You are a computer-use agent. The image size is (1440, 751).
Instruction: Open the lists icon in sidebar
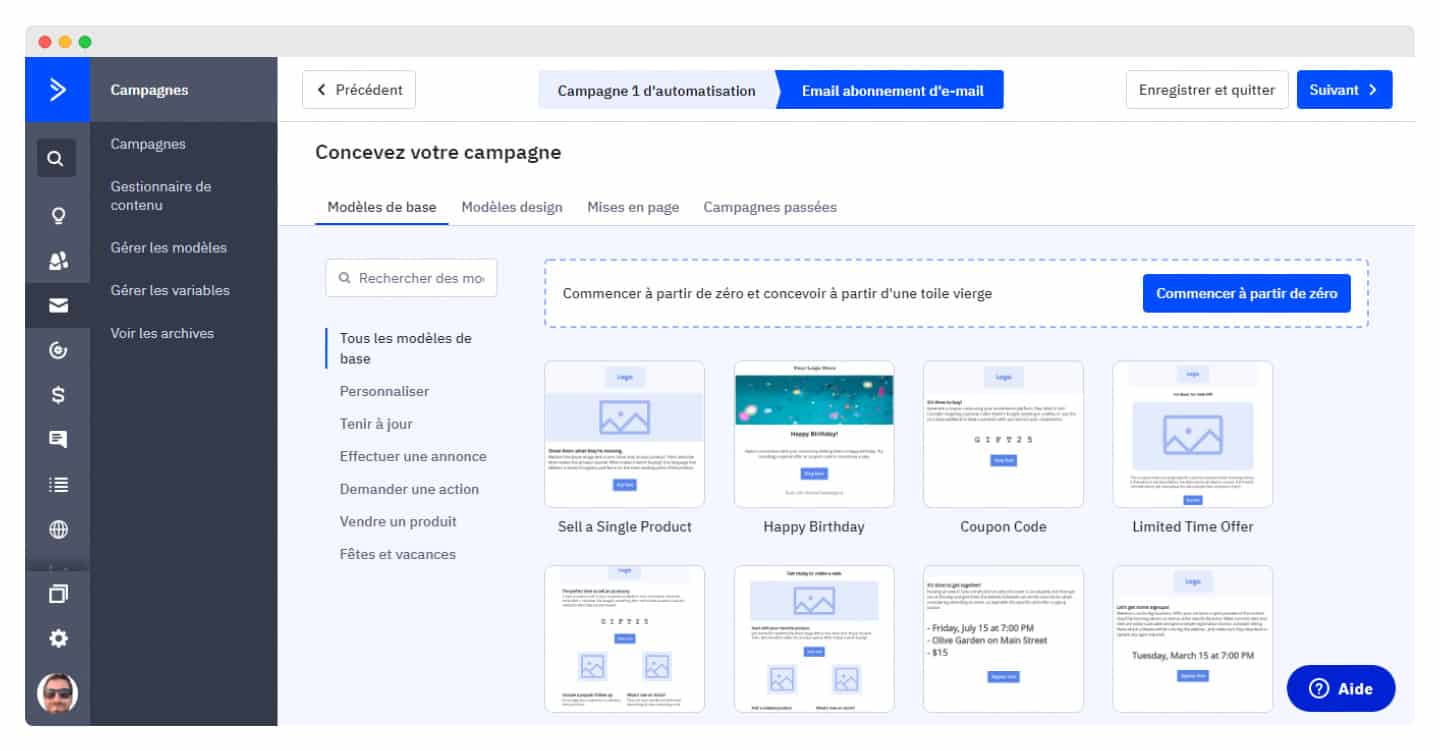[x=58, y=484]
